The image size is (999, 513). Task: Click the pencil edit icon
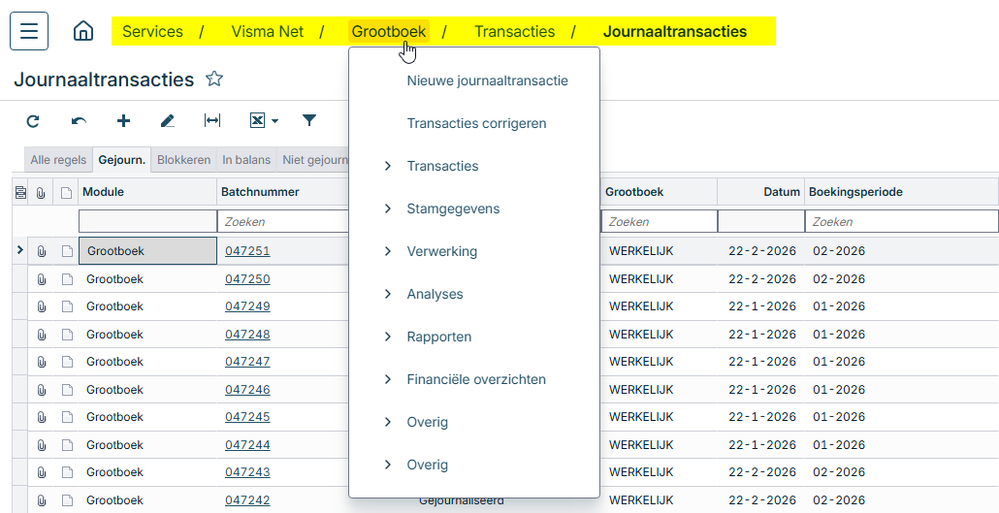[168, 120]
